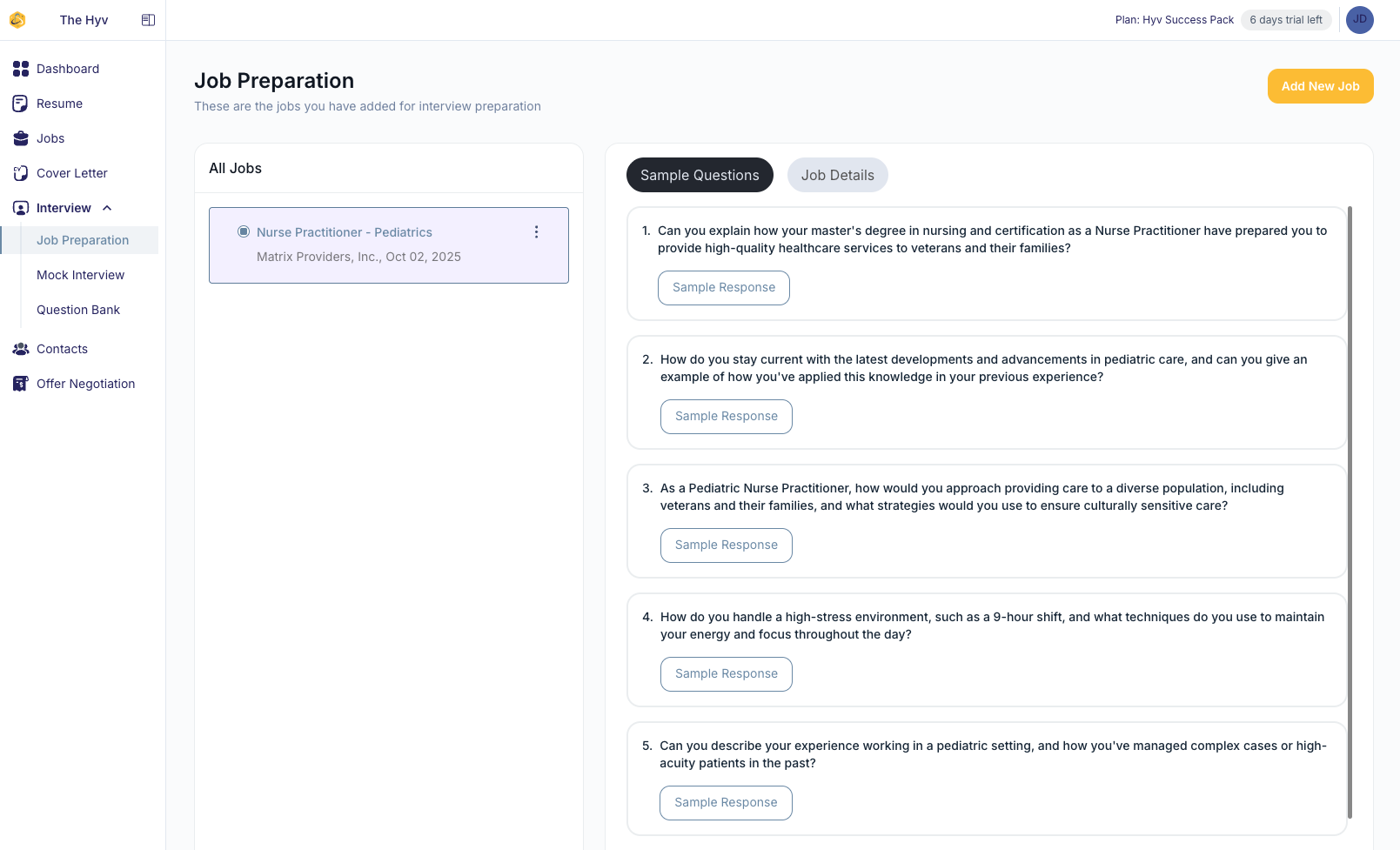This screenshot has height=850, width=1400.
Task: Click the Resume document icon
Action: 21,104
